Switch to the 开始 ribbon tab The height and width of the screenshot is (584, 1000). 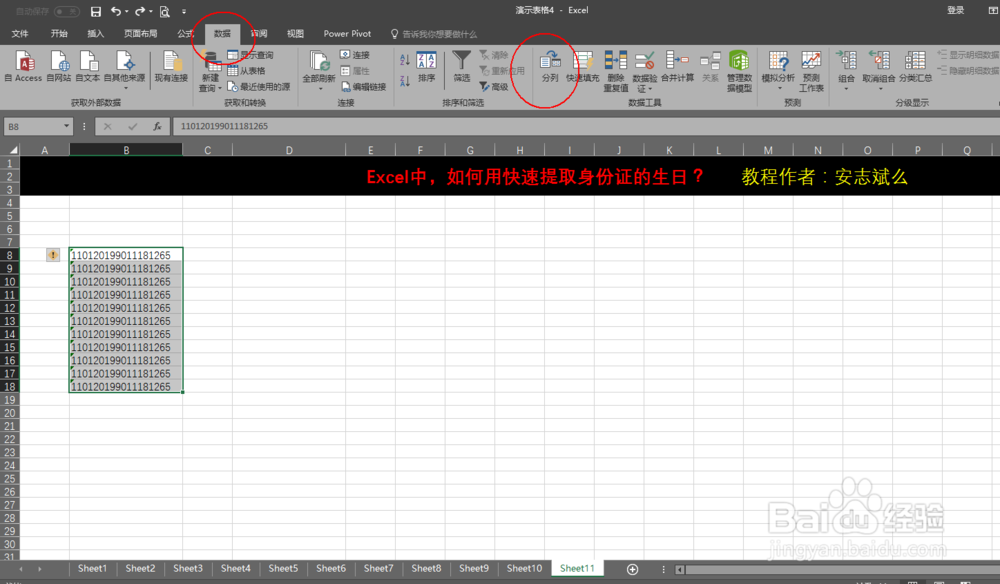59,34
